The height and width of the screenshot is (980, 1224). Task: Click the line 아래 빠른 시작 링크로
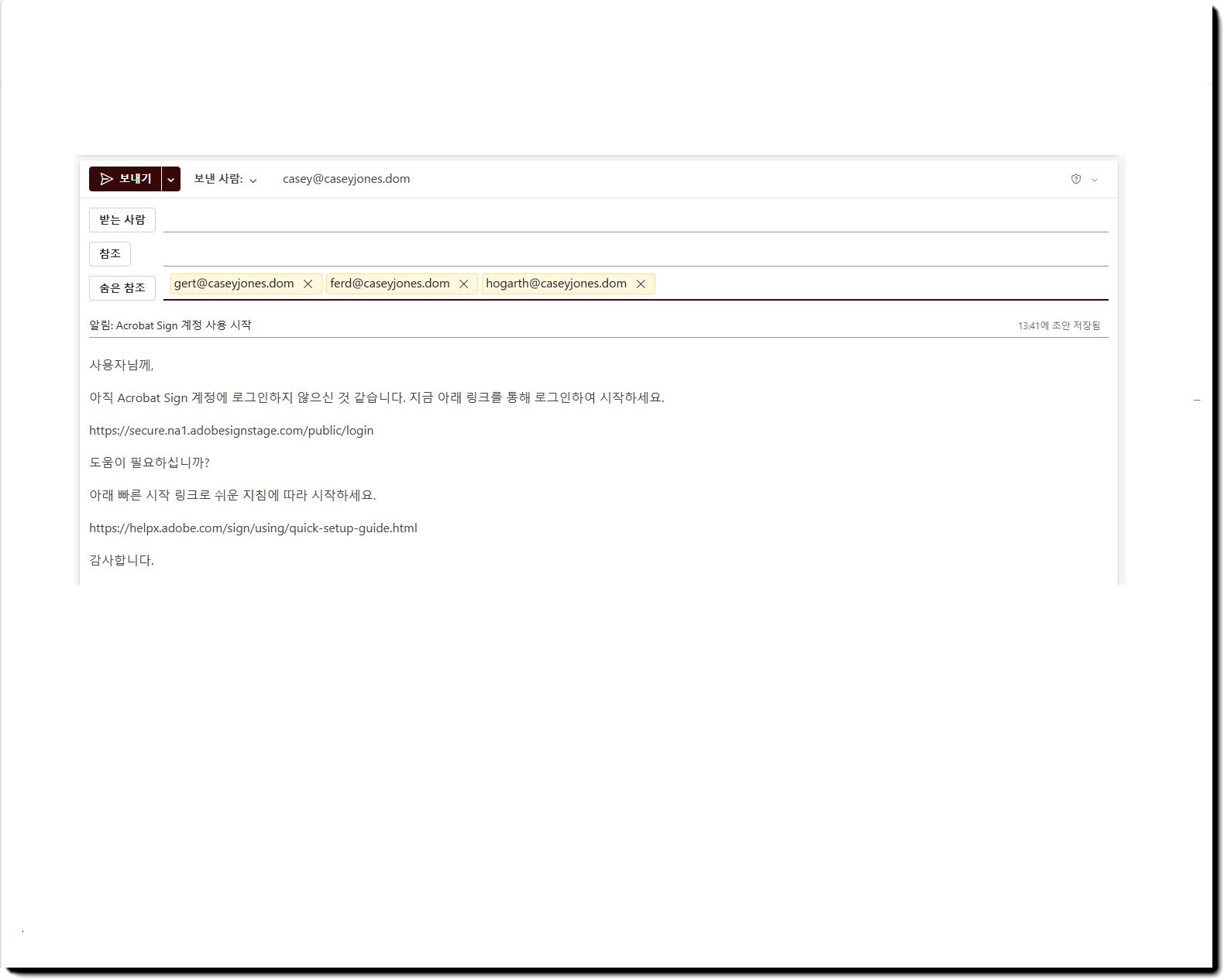tap(232, 495)
